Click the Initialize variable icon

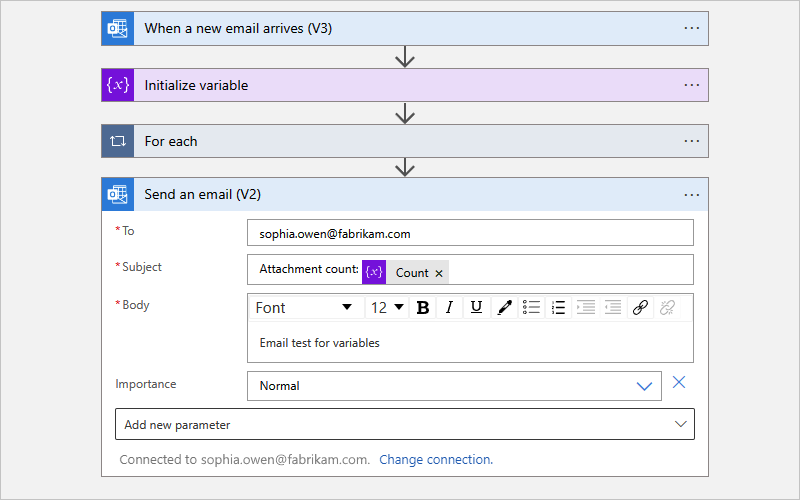pyautogui.click(x=118, y=85)
